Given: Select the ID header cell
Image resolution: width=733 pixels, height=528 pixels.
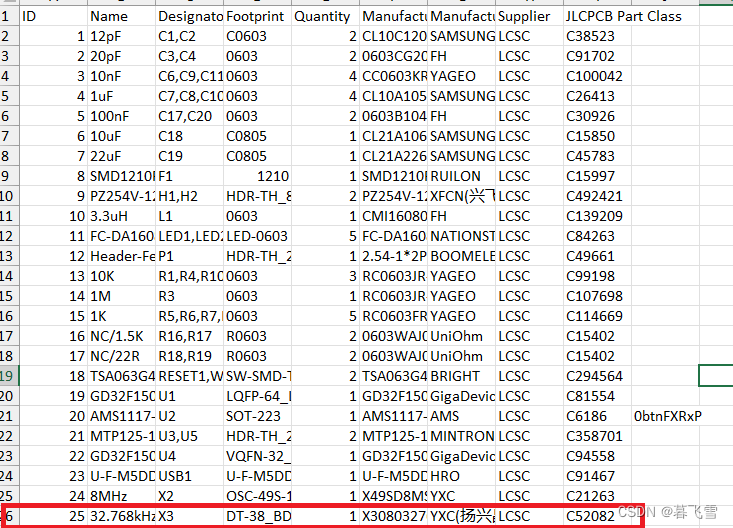Looking at the screenshot, I should coord(53,16).
